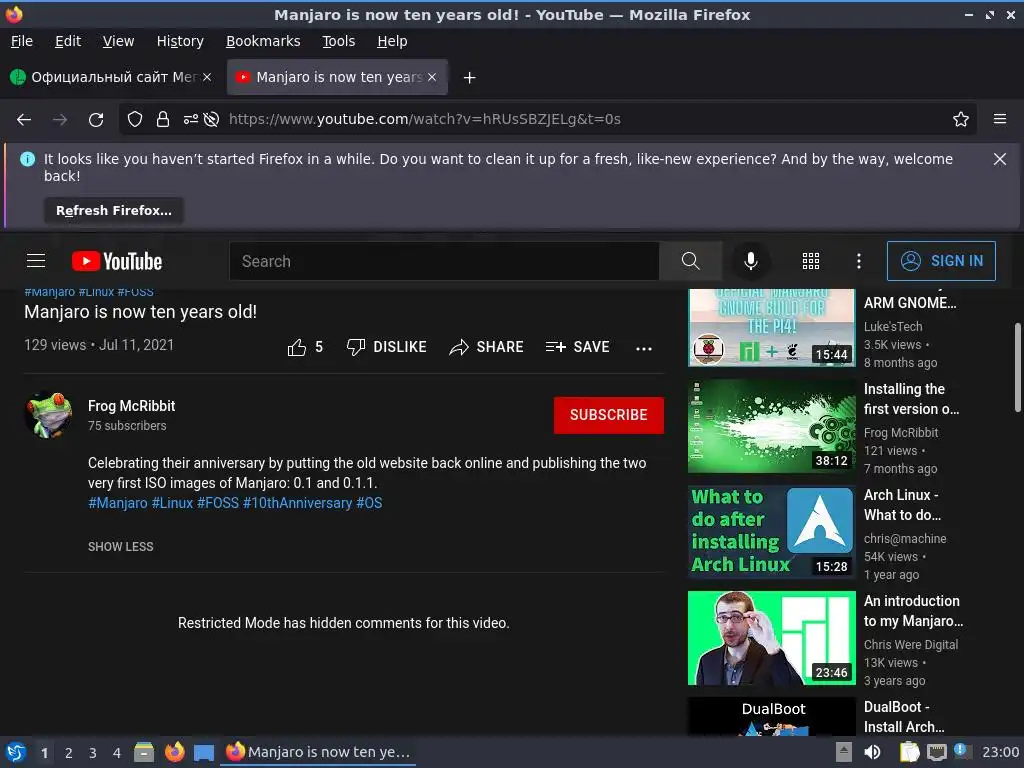This screenshot has height=768, width=1024.
Task: Click the YouTube search magnifier button
Action: 691,261
